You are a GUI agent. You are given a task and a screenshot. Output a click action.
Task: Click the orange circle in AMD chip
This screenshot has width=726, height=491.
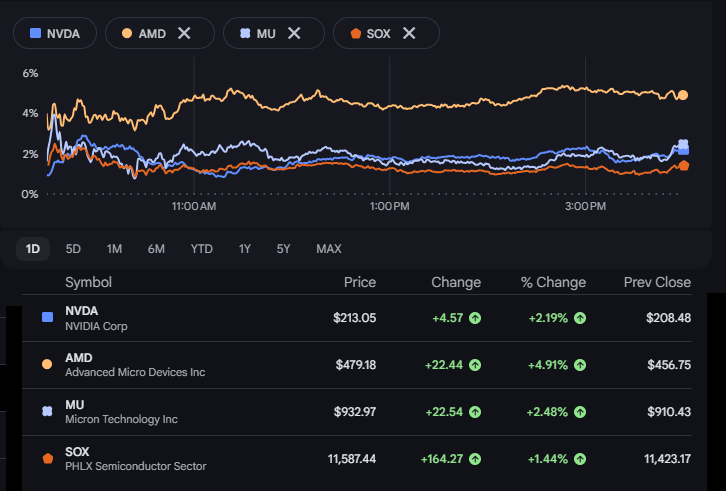click(127, 33)
